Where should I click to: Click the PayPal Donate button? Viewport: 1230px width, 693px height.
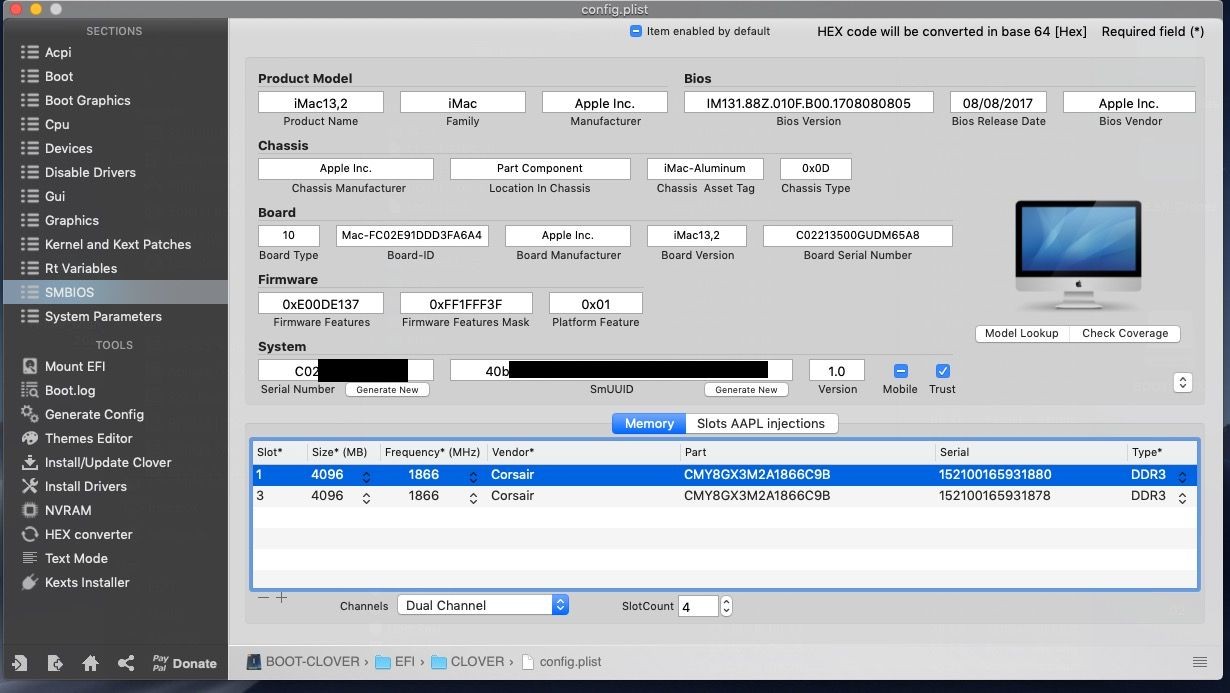[184, 663]
